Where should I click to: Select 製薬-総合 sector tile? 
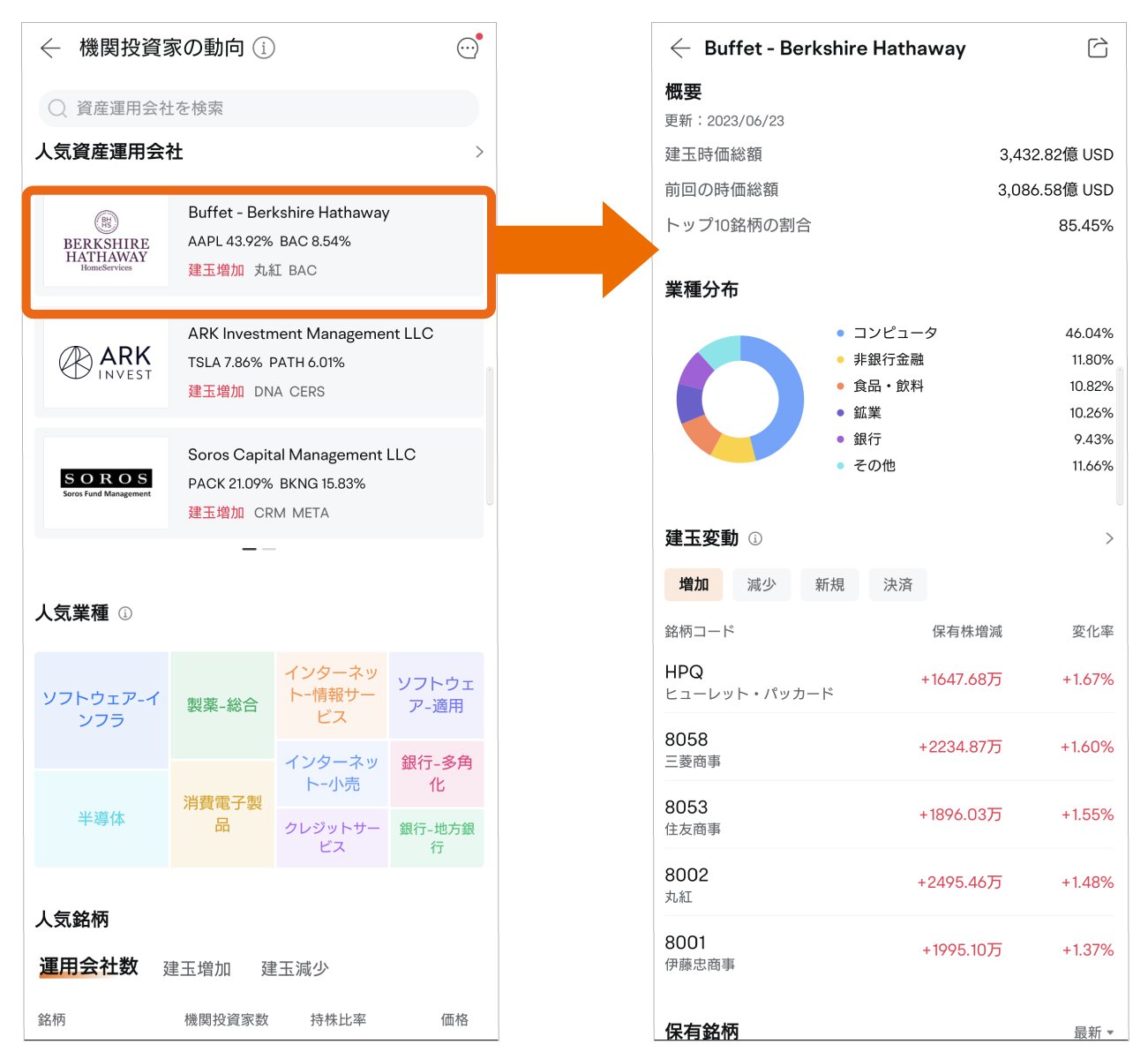pyautogui.click(x=222, y=705)
